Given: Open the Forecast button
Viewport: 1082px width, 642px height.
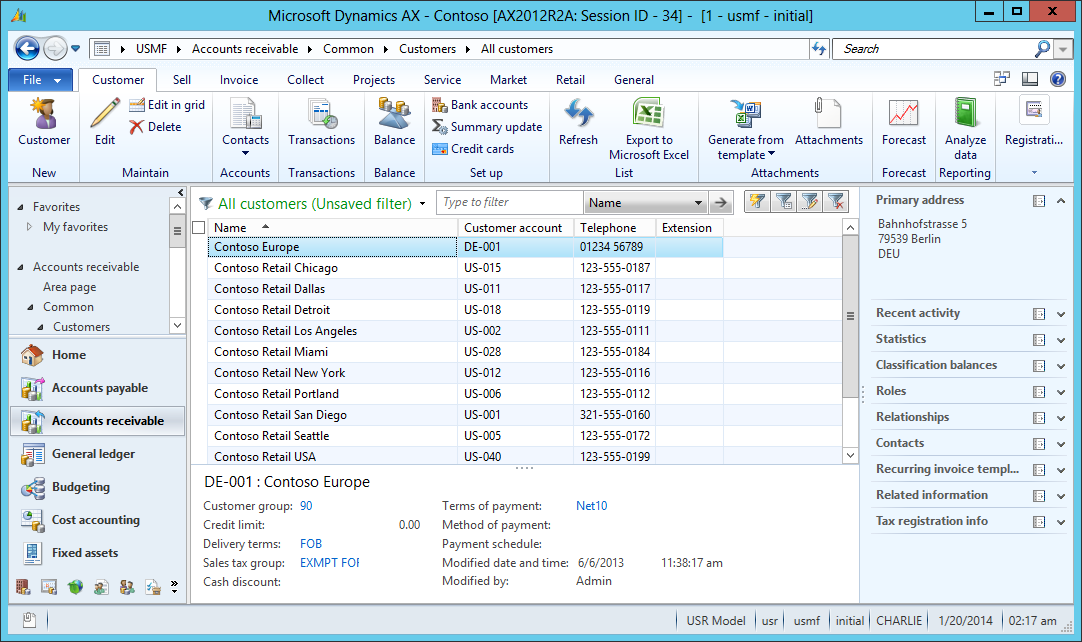Looking at the screenshot, I should (x=903, y=121).
